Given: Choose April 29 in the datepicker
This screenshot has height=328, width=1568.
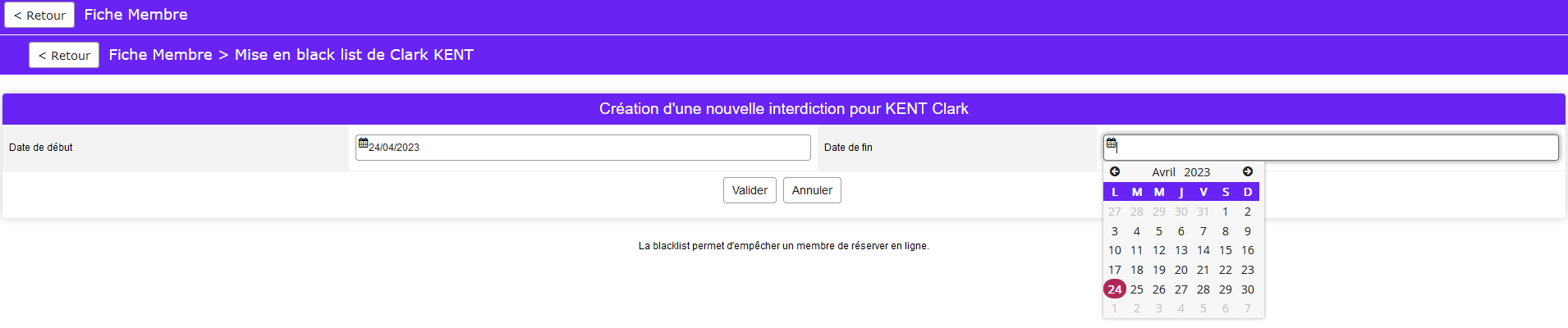Looking at the screenshot, I should 1226,289.
